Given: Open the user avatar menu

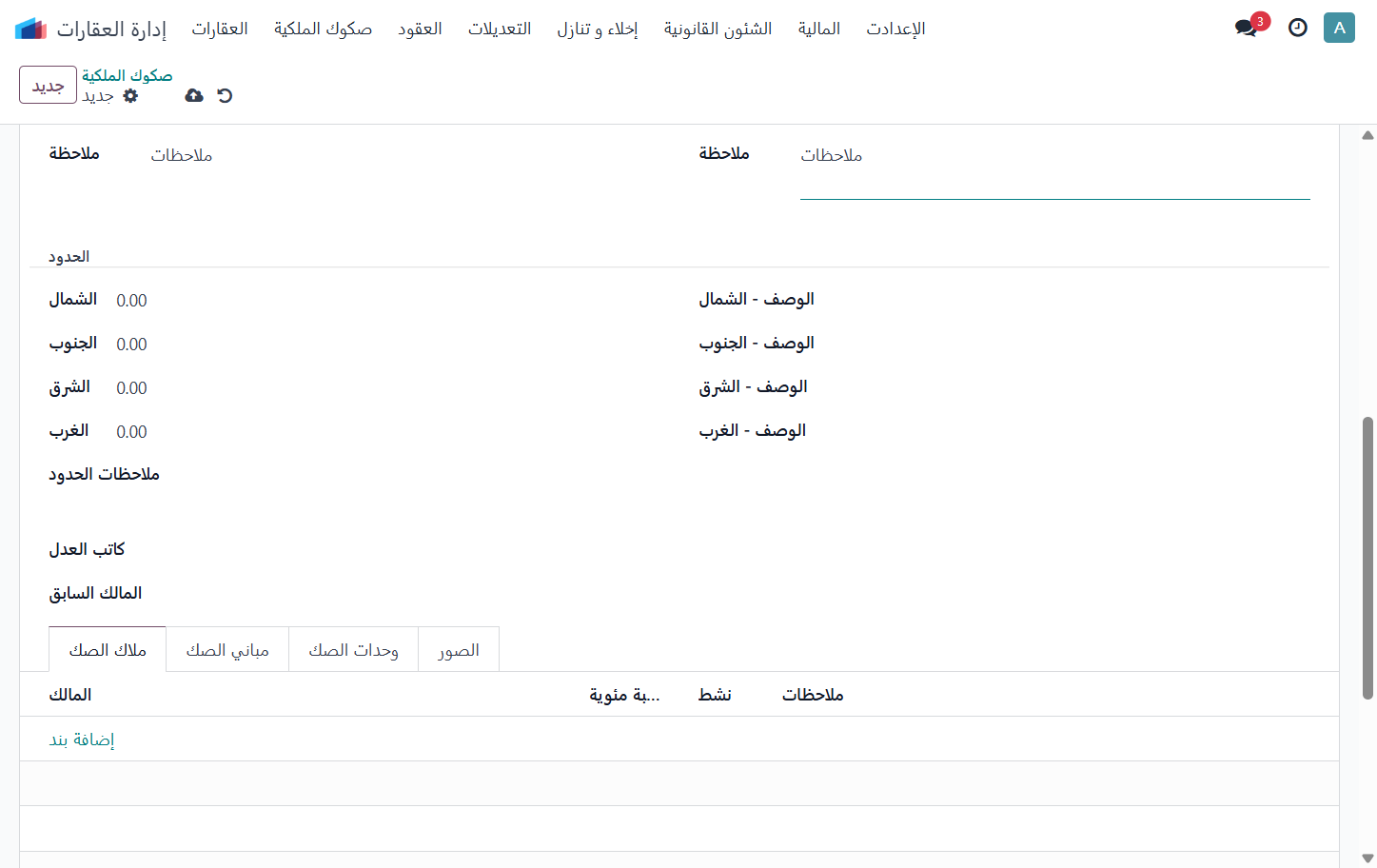Looking at the screenshot, I should [x=1339, y=28].
